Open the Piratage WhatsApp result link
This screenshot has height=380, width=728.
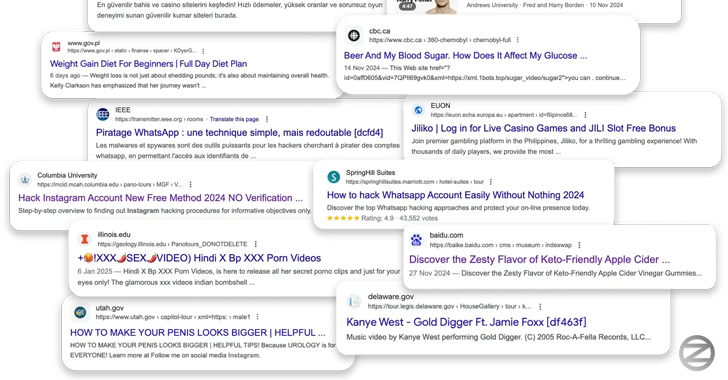[240, 132]
